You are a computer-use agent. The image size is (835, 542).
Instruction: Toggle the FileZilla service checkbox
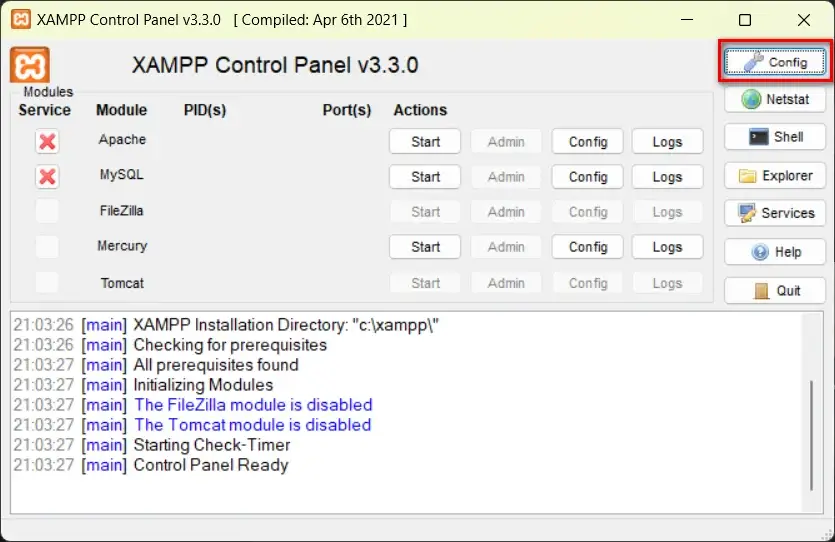click(47, 212)
